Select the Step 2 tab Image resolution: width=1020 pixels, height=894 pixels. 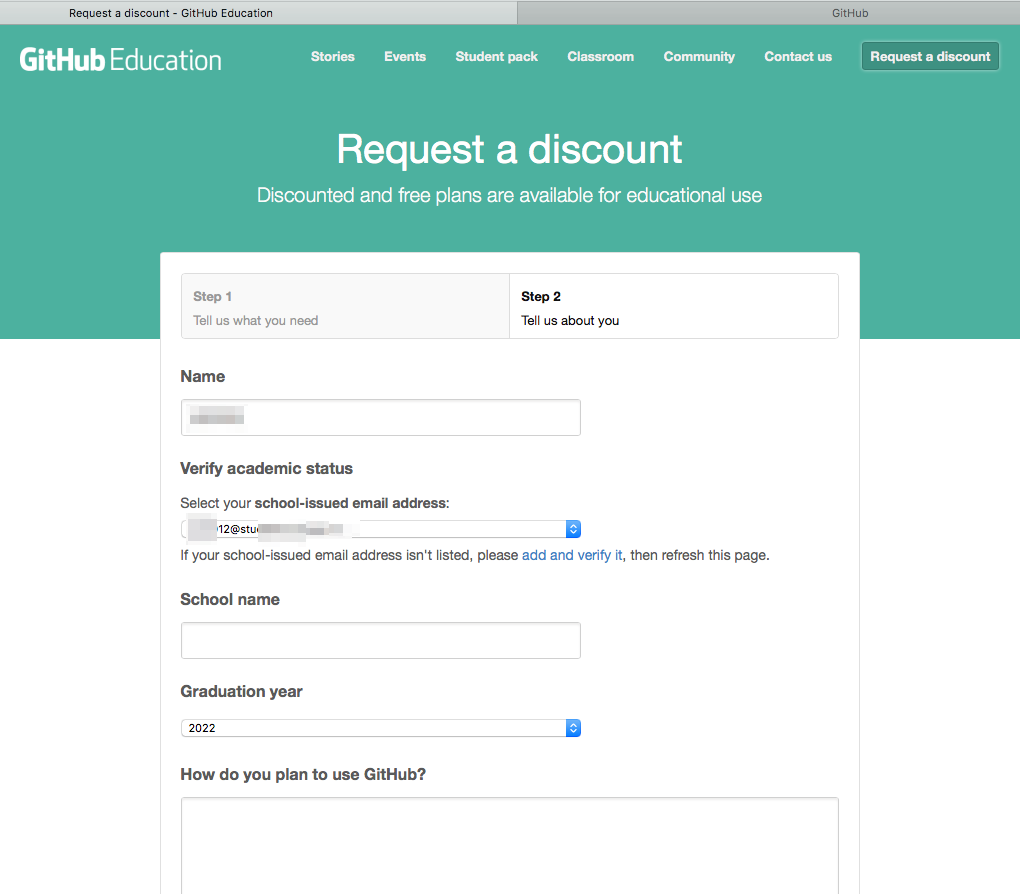point(673,307)
